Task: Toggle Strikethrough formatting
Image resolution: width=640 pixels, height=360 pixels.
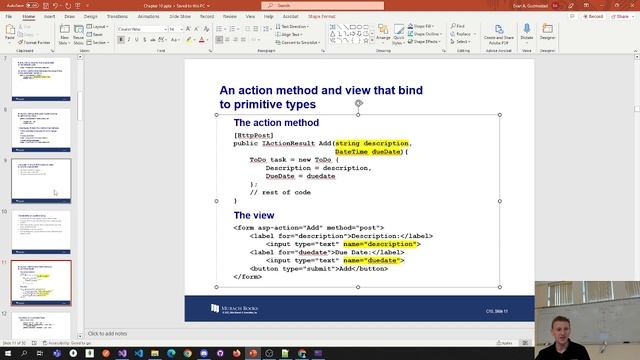Action: click(153, 40)
